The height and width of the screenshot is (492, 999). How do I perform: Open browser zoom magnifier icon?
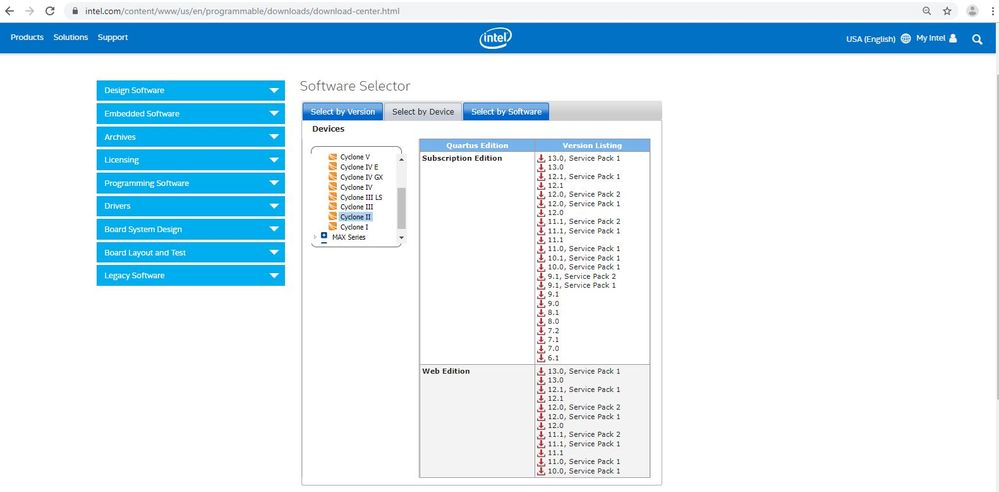(x=926, y=11)
